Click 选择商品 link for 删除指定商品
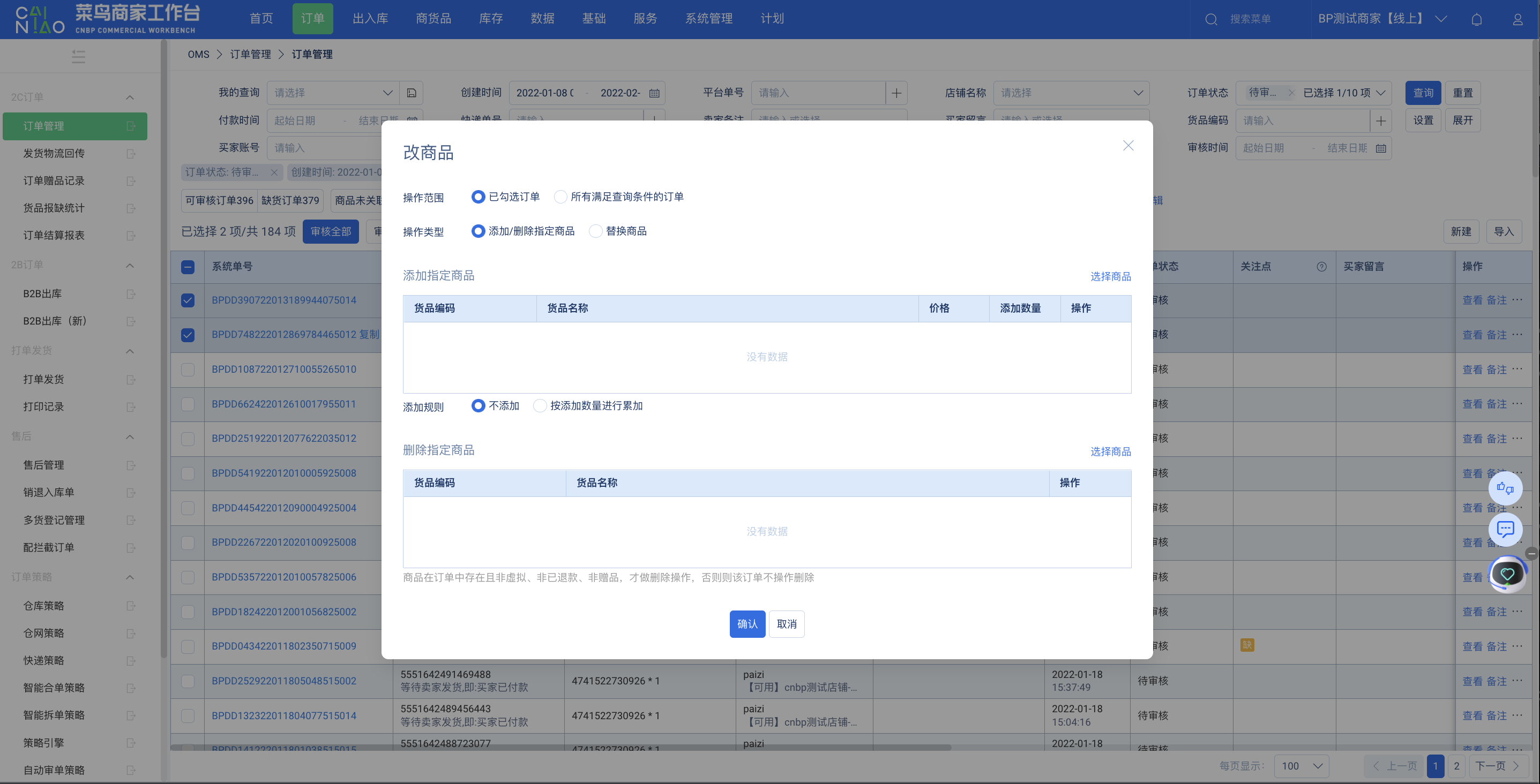 (1110, 451)
